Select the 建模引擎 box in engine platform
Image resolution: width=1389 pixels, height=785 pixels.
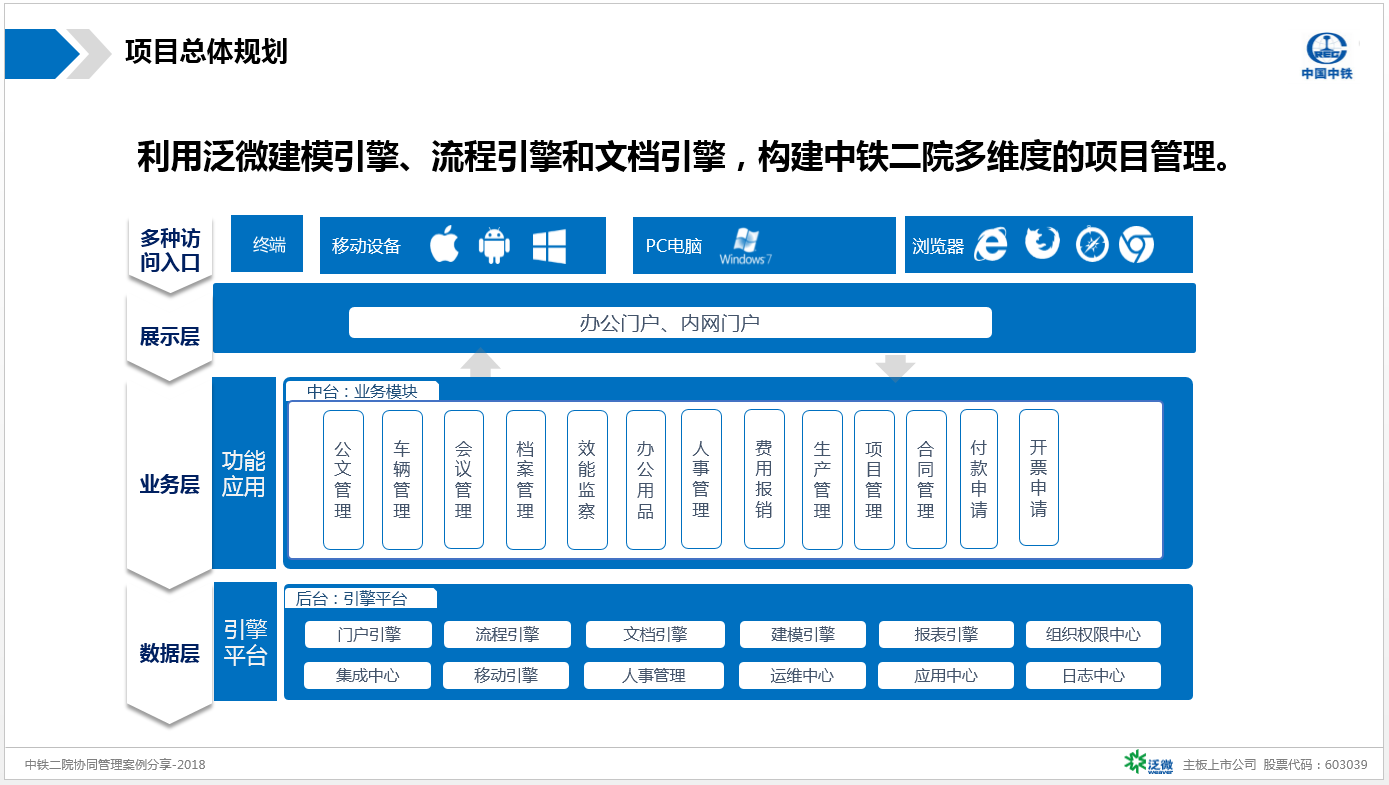[x=803, y=634]
